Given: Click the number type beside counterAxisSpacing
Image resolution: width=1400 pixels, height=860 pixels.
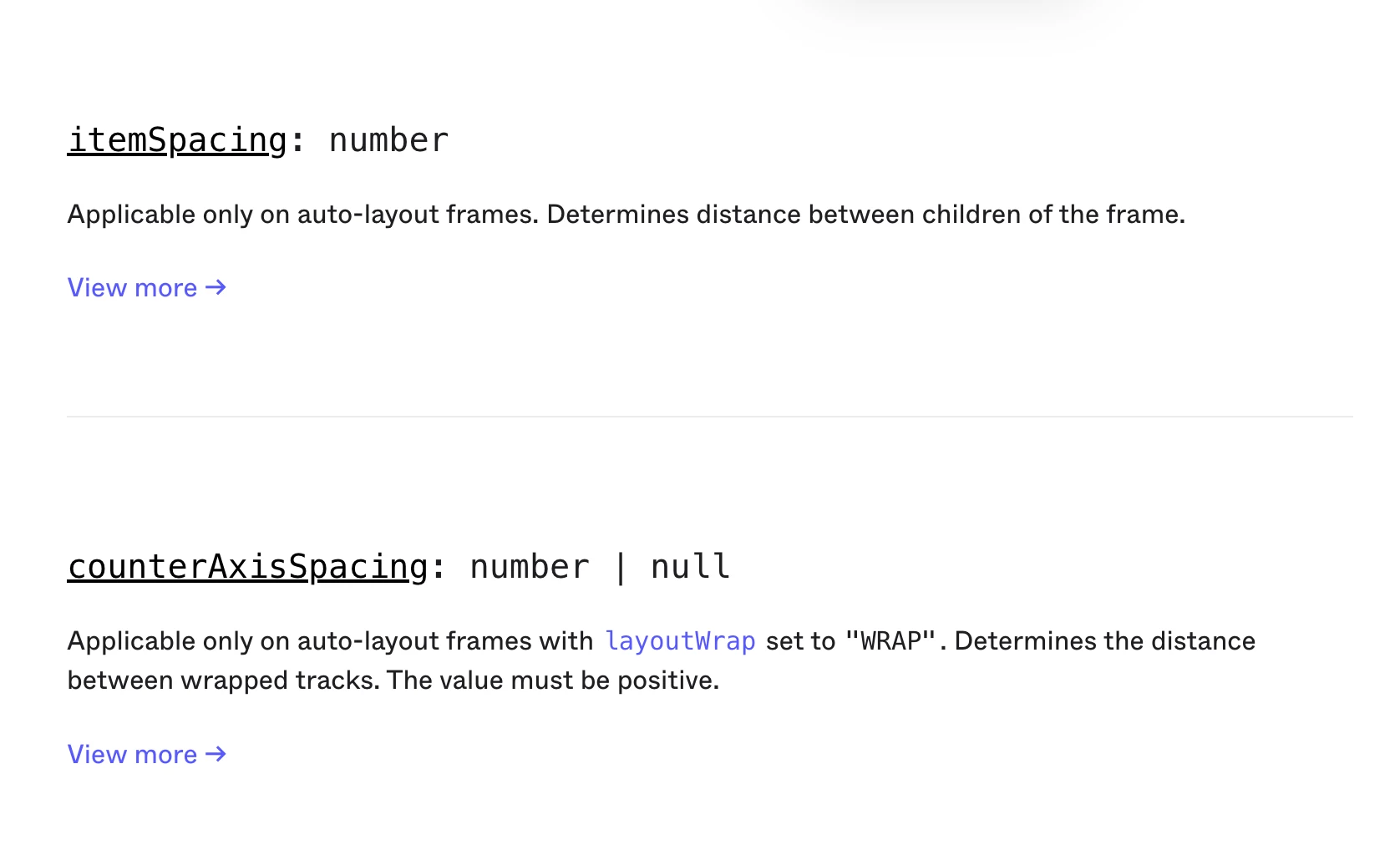Looking at the screenshot, I should point(530,567).
